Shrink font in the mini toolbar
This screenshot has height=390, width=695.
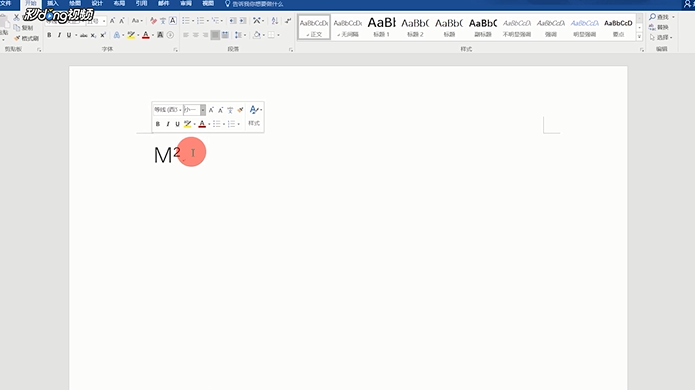click(221, 110)
